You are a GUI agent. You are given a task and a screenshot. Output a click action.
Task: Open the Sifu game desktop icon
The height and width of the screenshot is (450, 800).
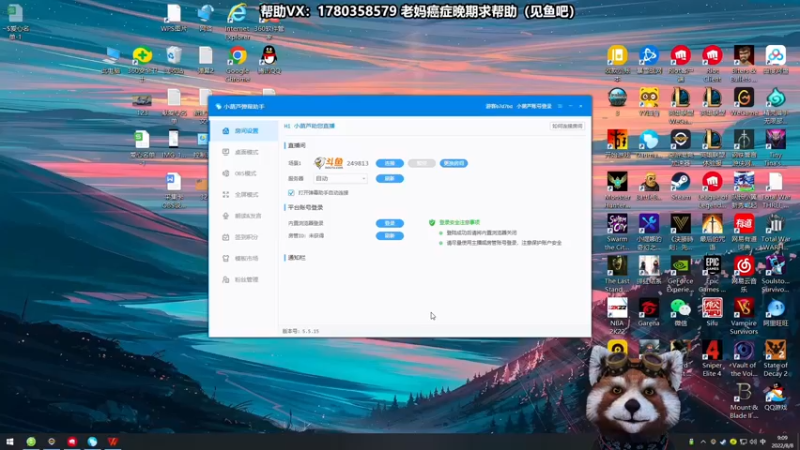point(712,313)
